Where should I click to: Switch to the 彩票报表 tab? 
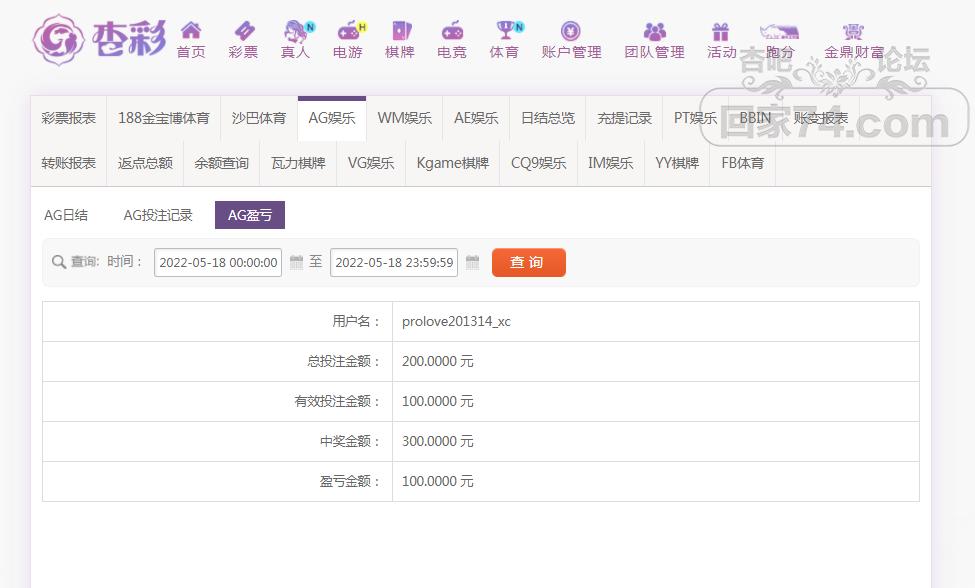[69, 118]
